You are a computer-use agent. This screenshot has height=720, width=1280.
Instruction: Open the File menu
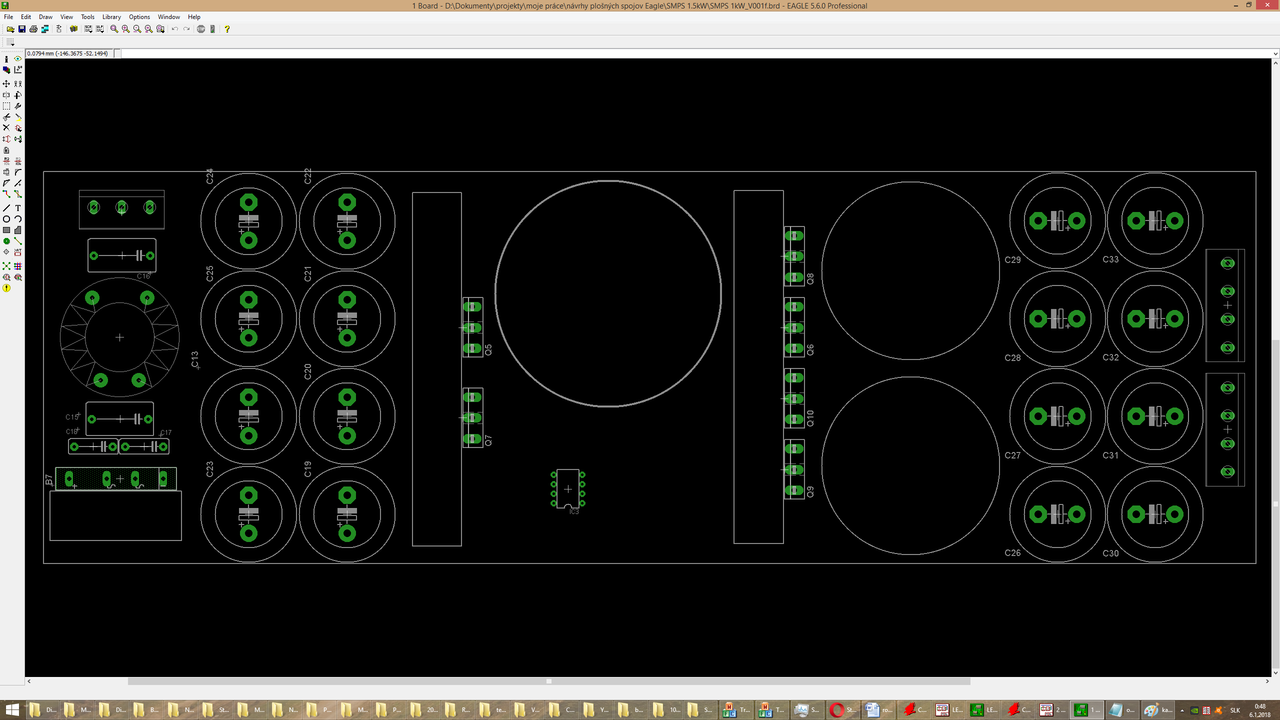click(x=9, y=17)
